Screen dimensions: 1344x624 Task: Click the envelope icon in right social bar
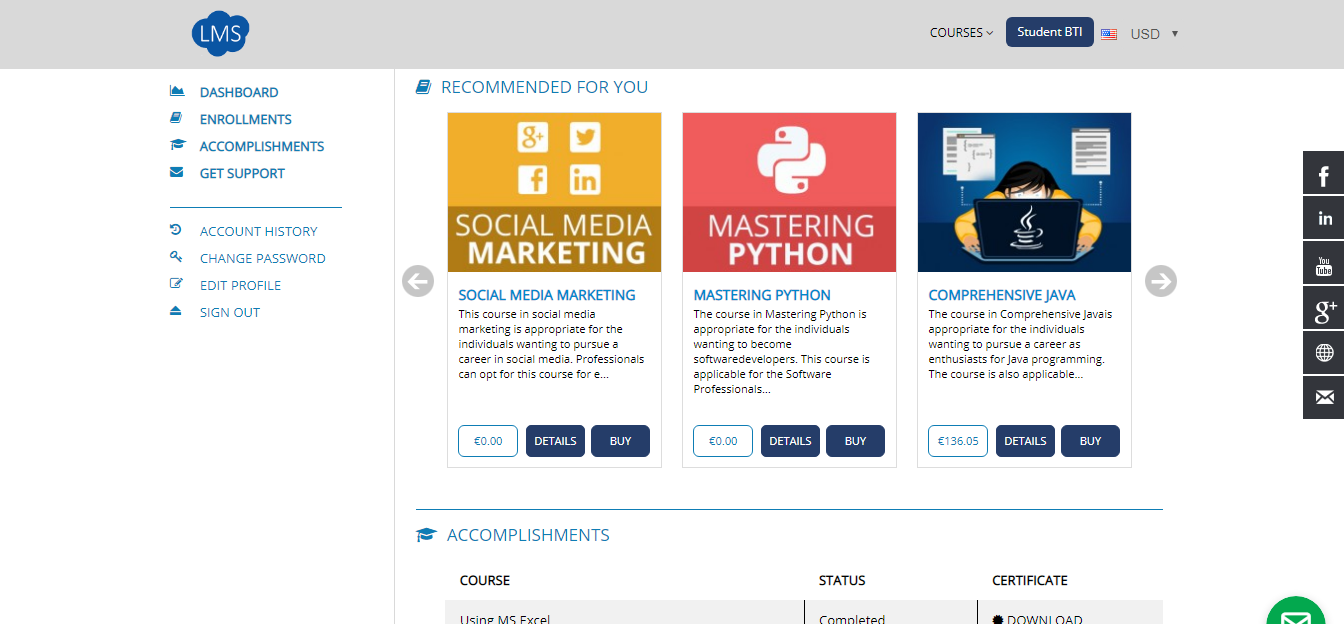1323,398
